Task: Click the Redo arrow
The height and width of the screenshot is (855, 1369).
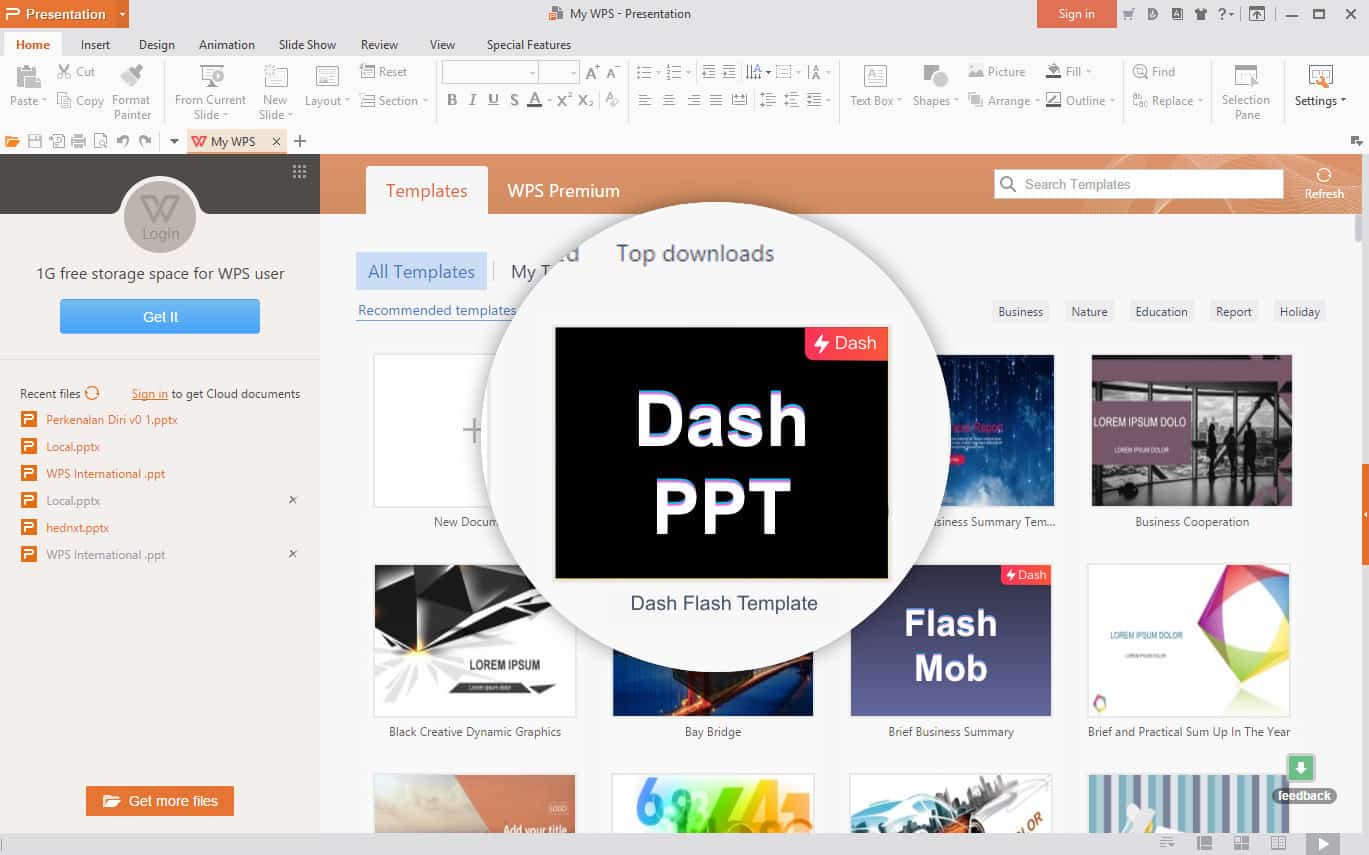Action: (145, 141)
